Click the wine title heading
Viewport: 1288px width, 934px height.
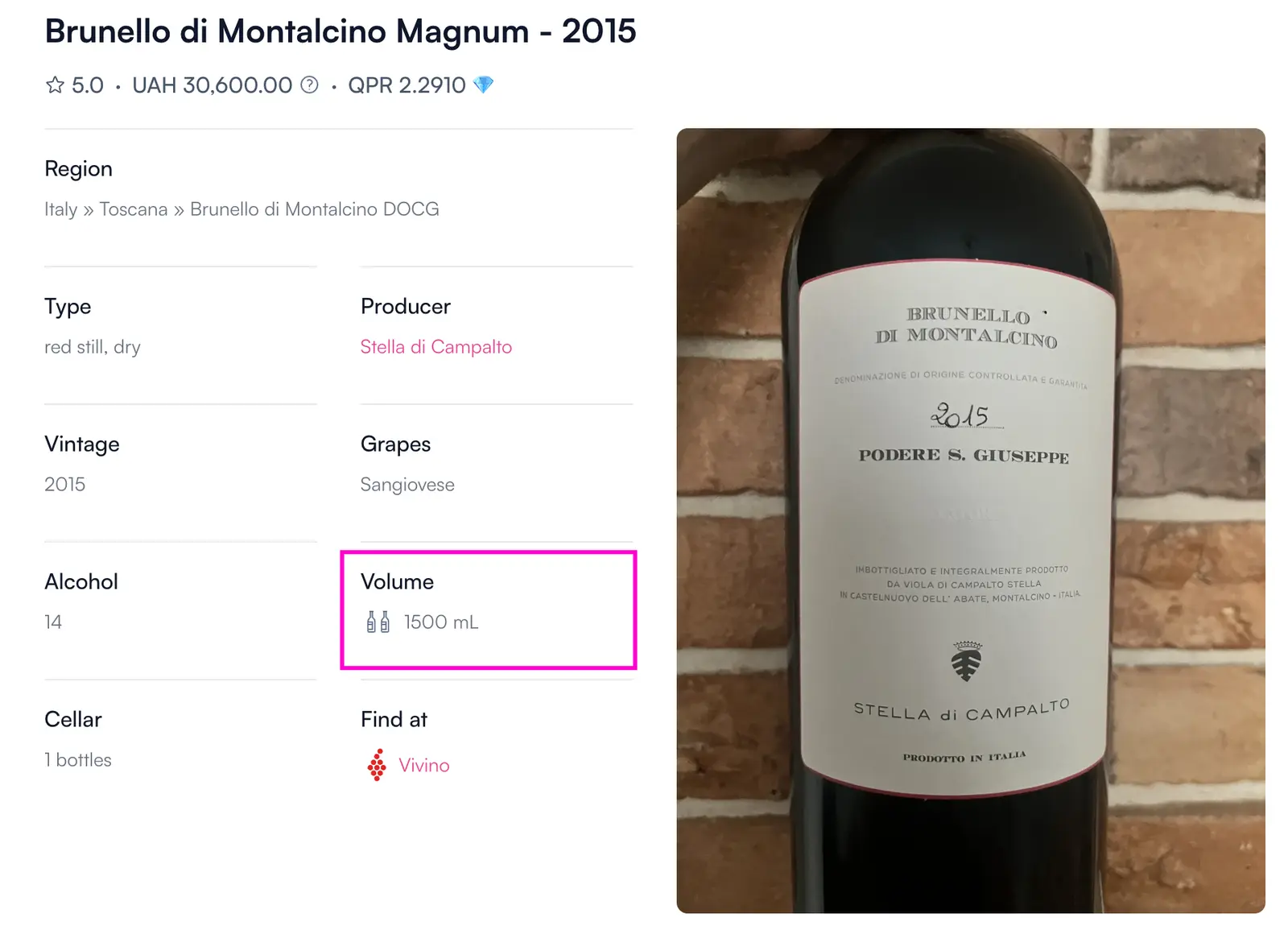click(341, 32)
